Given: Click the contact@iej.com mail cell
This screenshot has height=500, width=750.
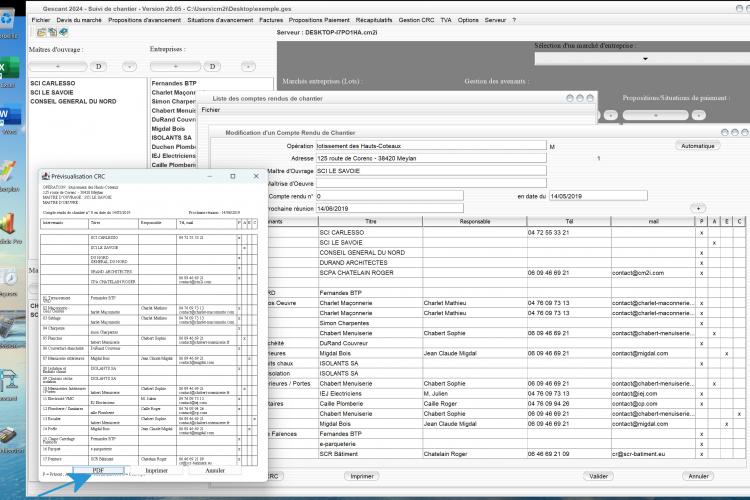Looking at the screenshot, I should tap(653, 394).
